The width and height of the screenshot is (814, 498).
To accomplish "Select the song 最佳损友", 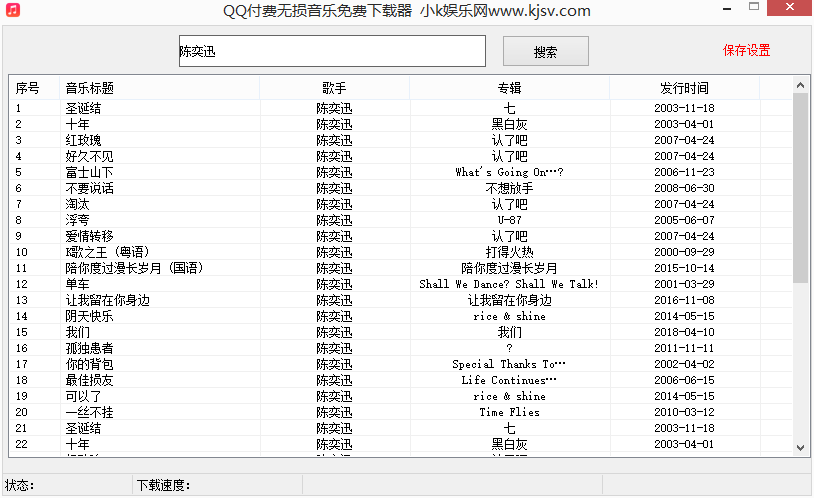I will pyautogui.click(x=89, y=381).
